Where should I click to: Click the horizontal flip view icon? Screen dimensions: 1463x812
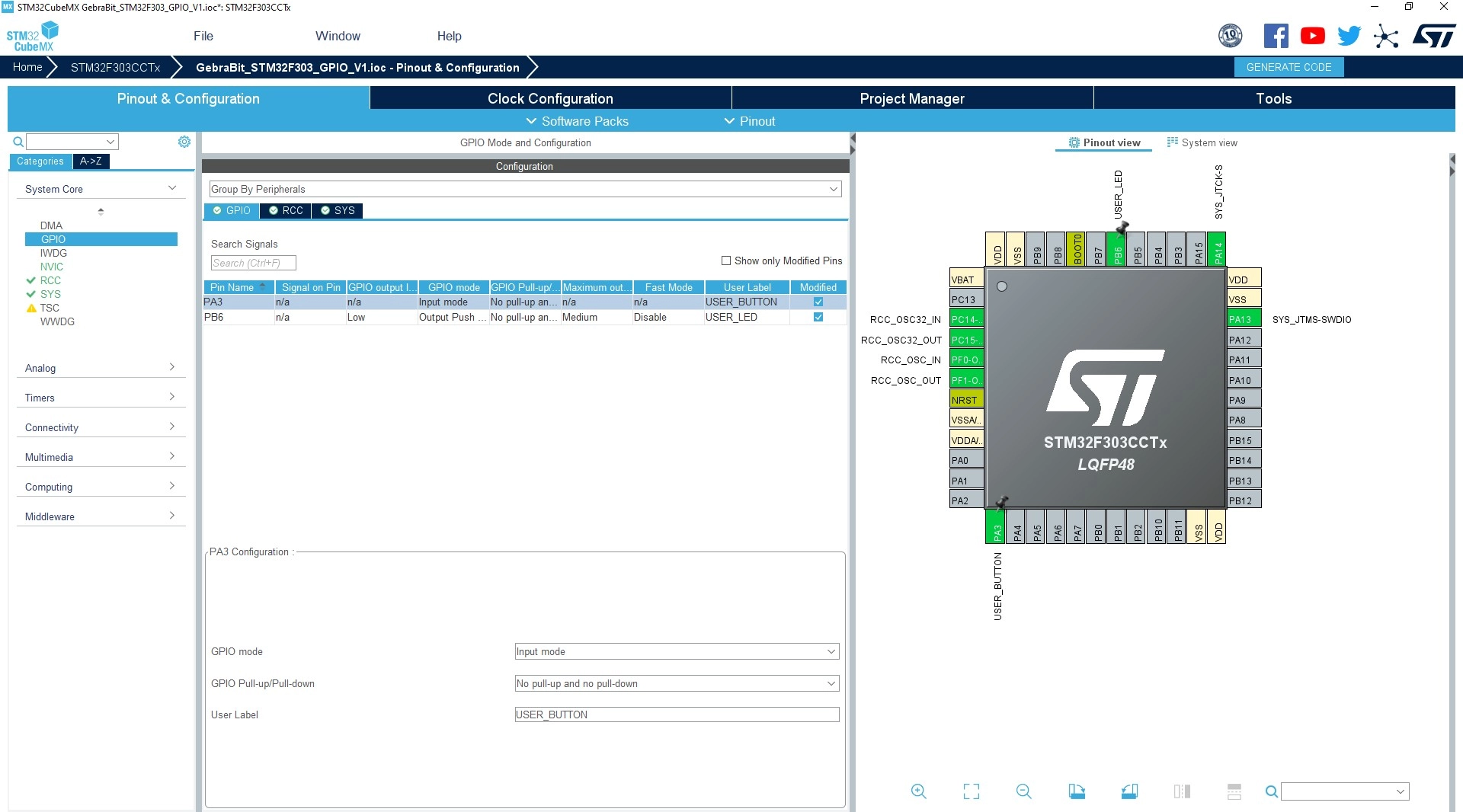(1182, 791)
